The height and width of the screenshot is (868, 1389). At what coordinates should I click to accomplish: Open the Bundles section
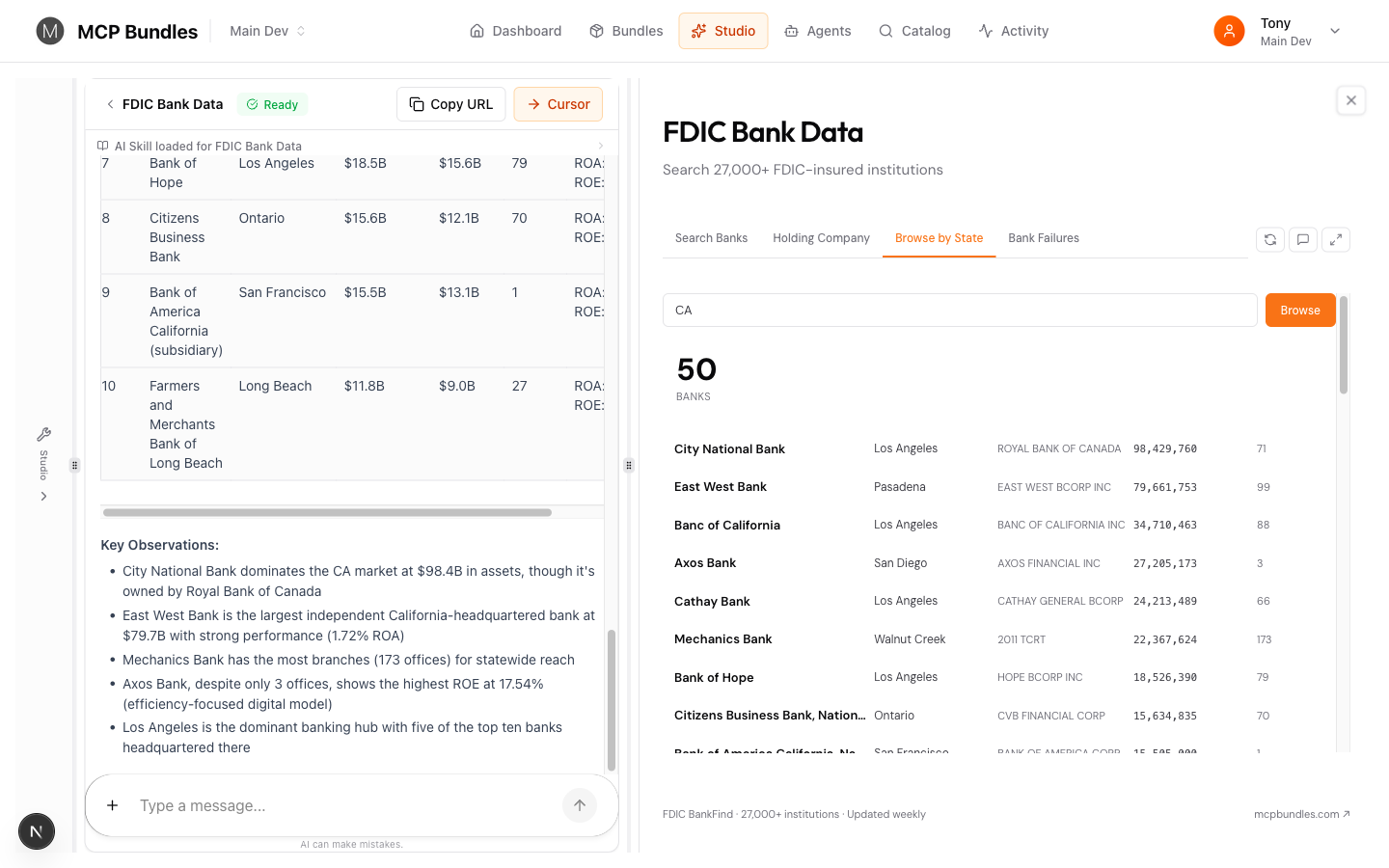click(x=626, y=31)
